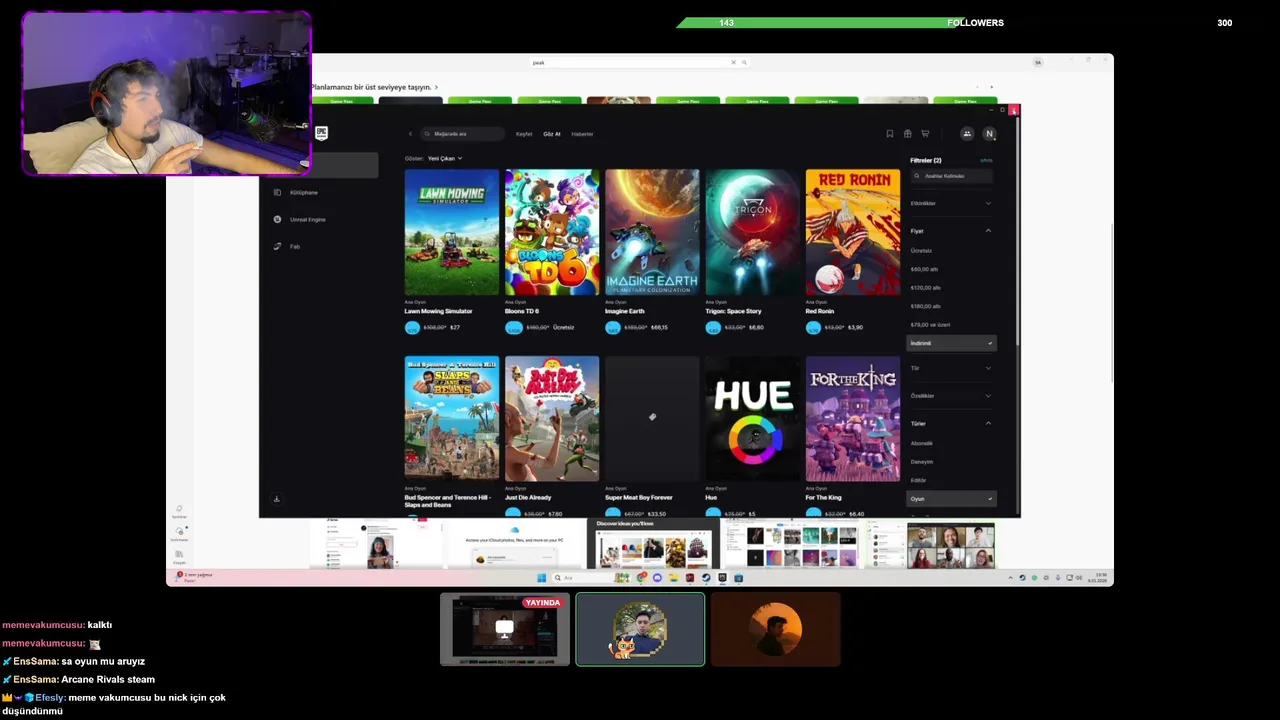Select the ₺180,00 altı price filter

click(925, 306)
